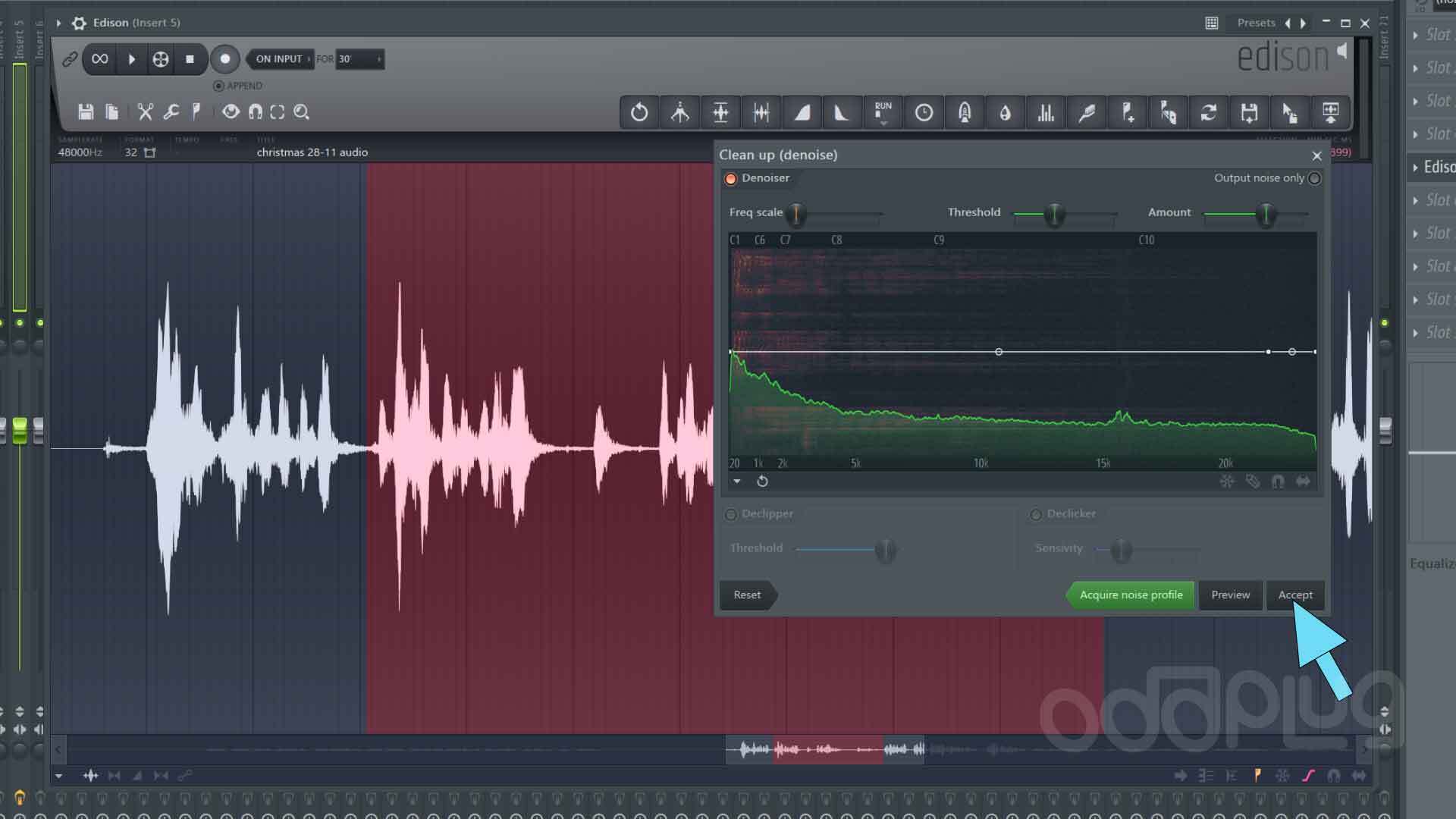Enable the Denoiser radio button

[x=731, y=178]
